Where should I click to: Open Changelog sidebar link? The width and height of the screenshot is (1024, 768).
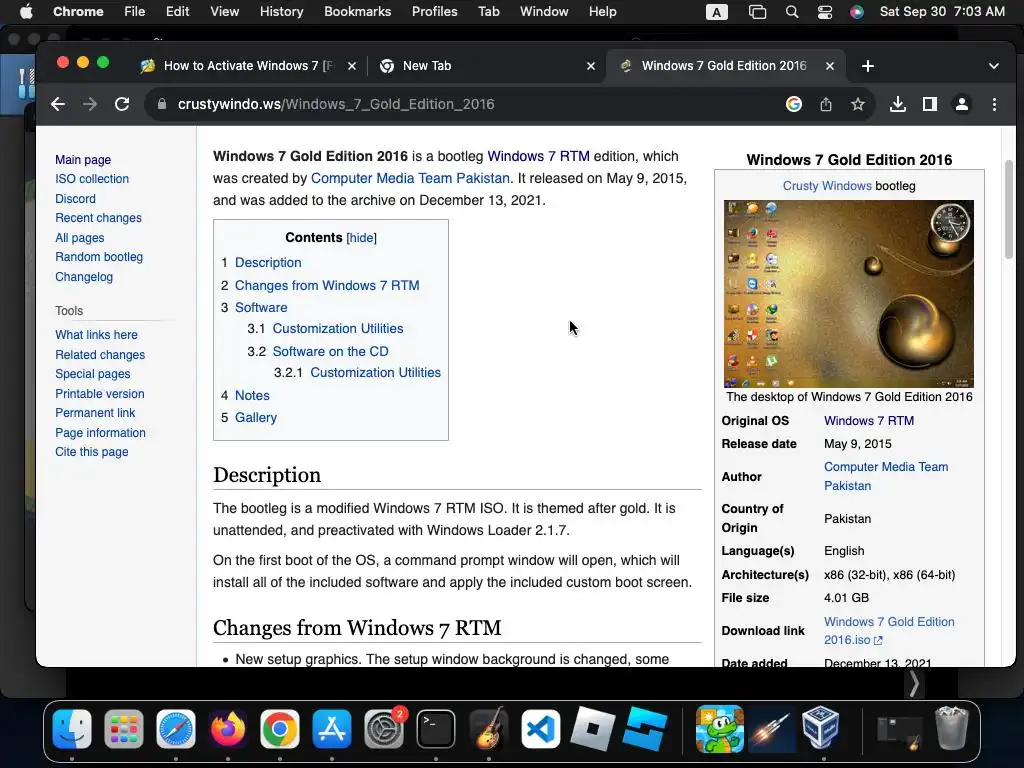click(x=84, y=277)
